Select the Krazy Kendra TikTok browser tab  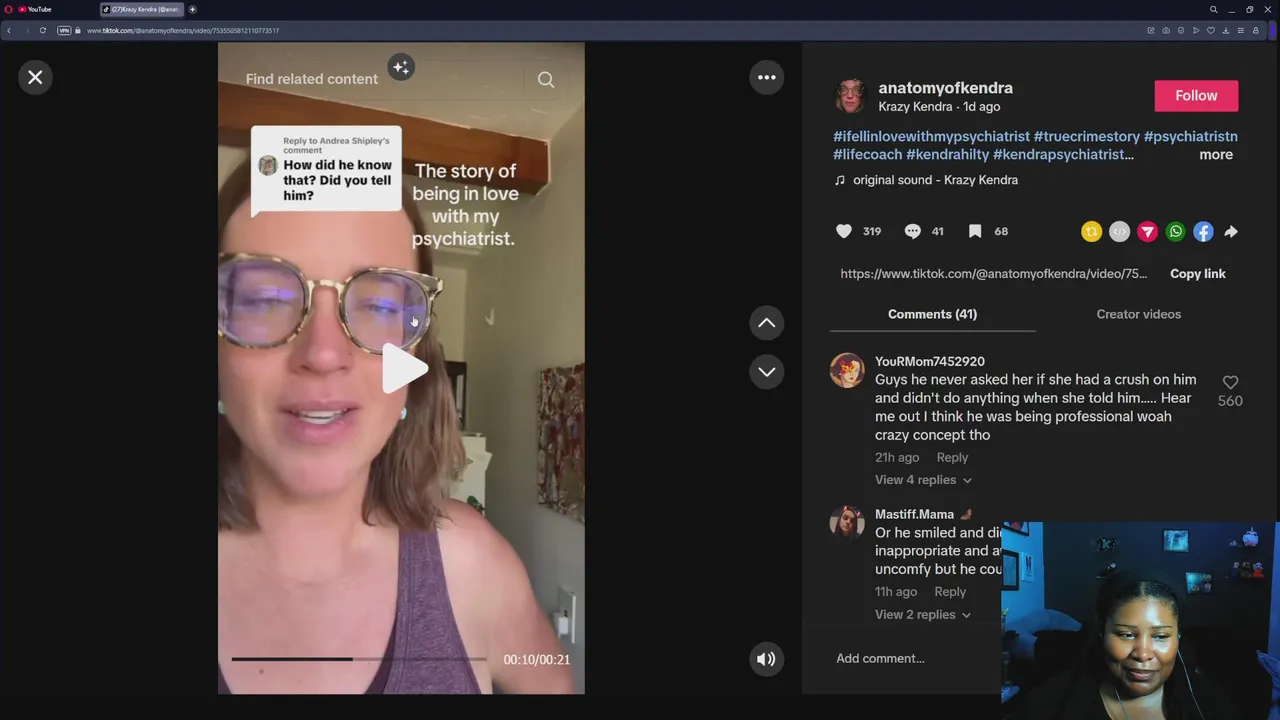click(142, 9)
